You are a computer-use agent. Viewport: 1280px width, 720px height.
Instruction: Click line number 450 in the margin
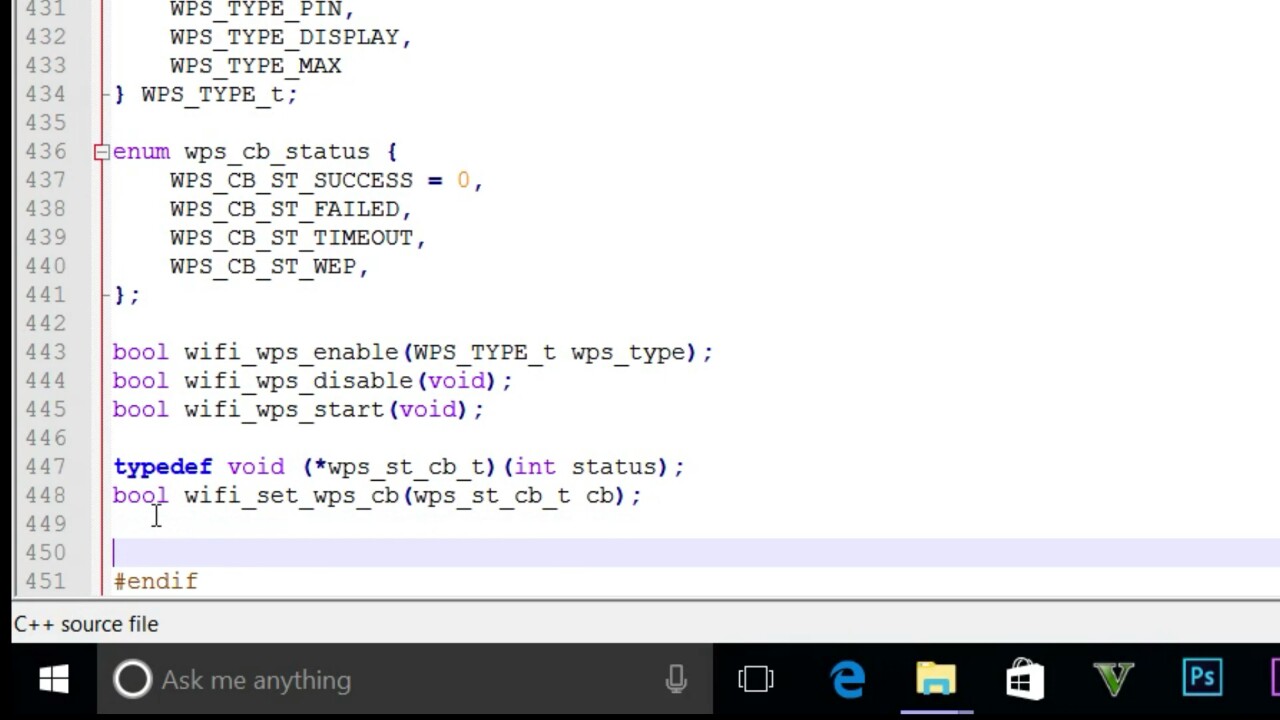click(x=44, y=553)
